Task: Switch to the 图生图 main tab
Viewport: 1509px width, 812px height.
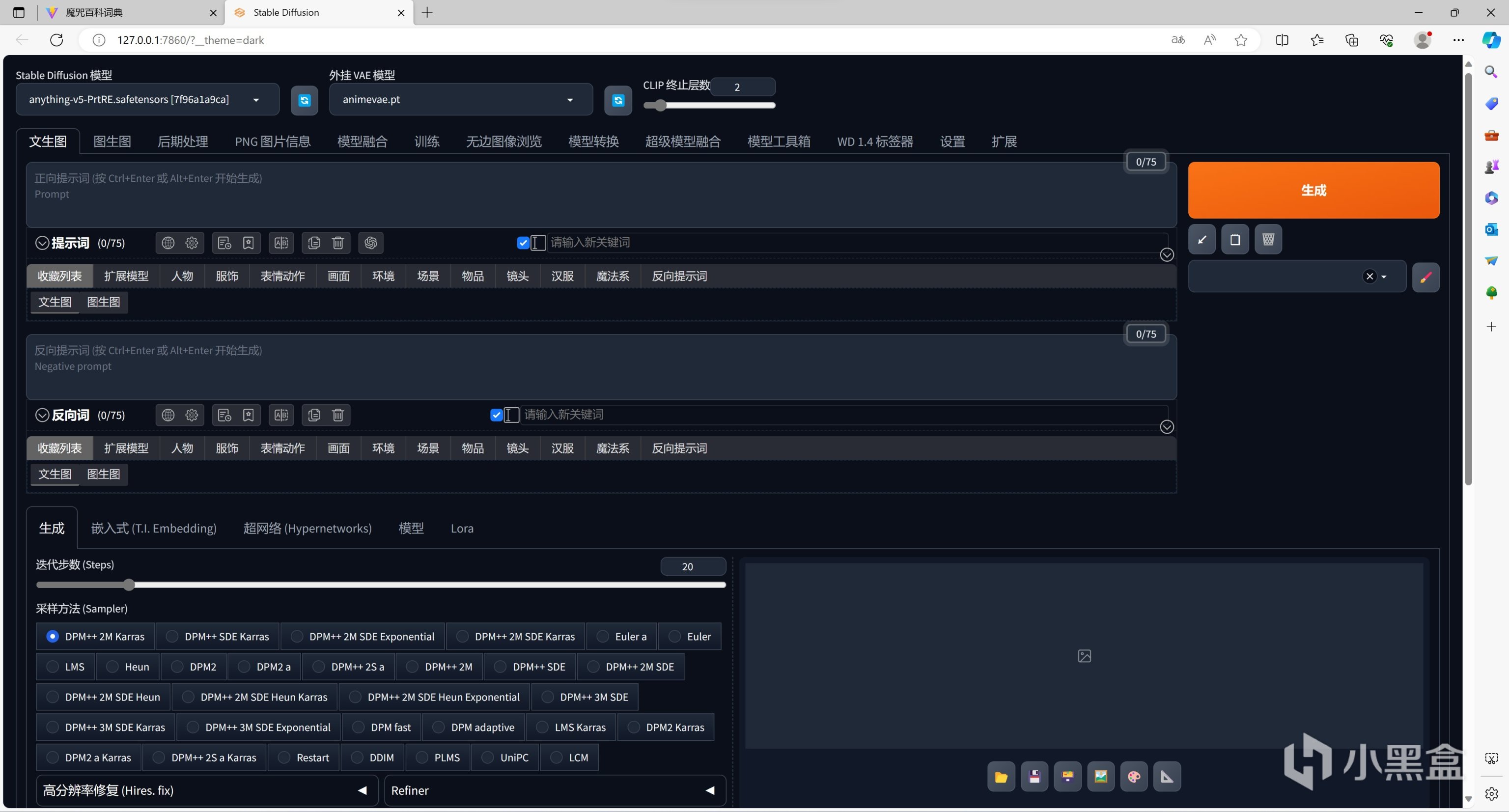Action: [112, 142]
